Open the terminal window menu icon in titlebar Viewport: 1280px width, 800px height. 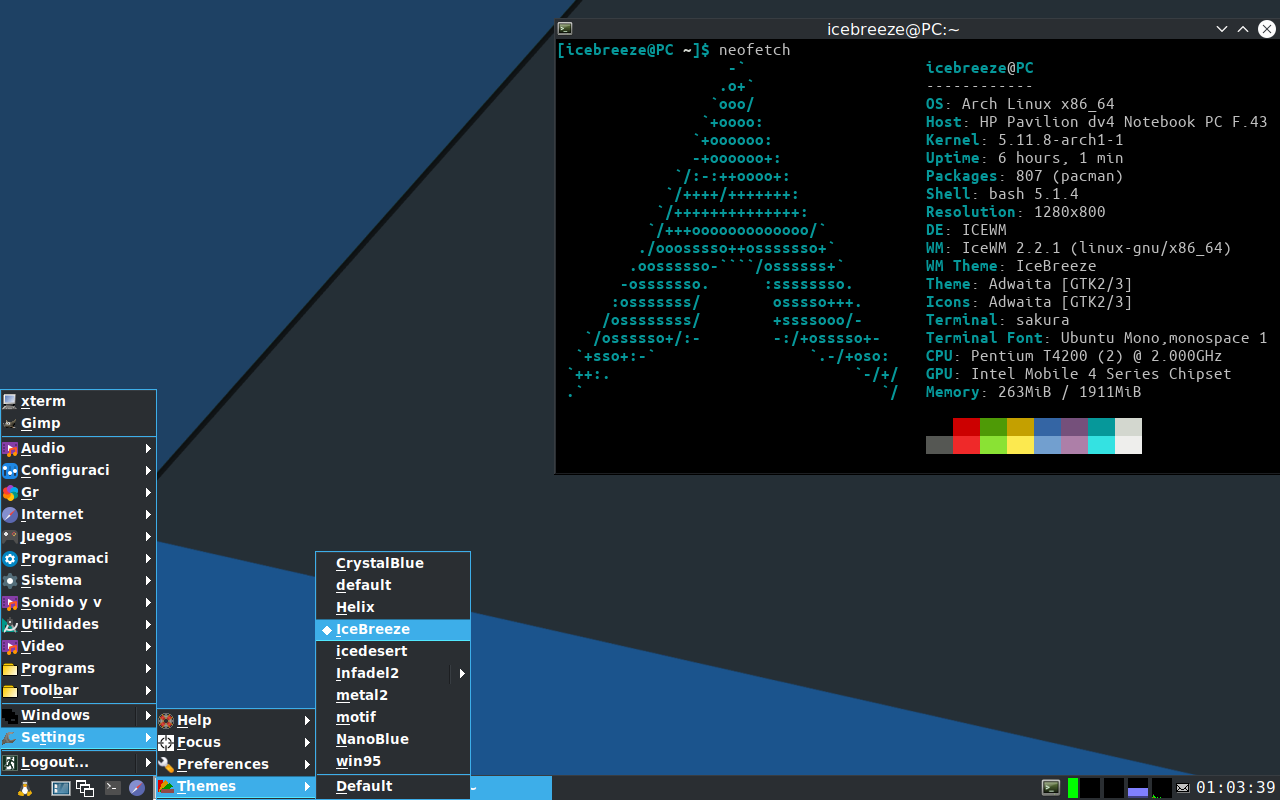[x=565, y=29]
